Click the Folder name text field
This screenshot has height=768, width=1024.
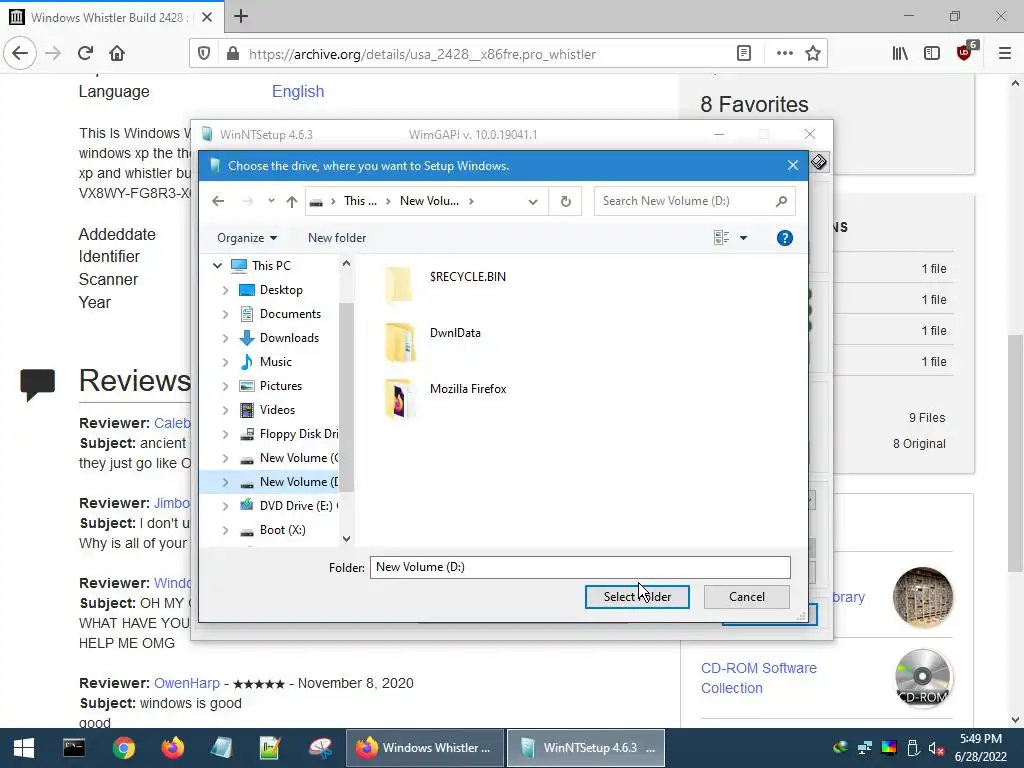(580, 567)
